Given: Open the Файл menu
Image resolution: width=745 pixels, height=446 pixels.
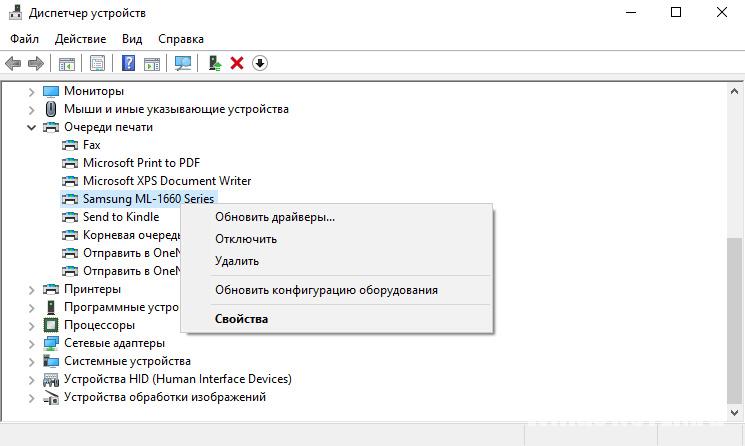Looking at the screenshot, I should coord(25,39).
